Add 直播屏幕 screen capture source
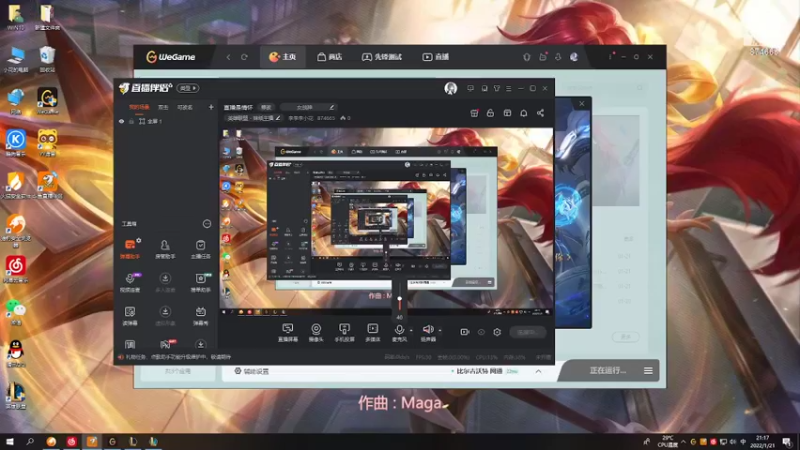Image resolution: width=800 pixels, height=450 pixels. click(x=288, y=332)
